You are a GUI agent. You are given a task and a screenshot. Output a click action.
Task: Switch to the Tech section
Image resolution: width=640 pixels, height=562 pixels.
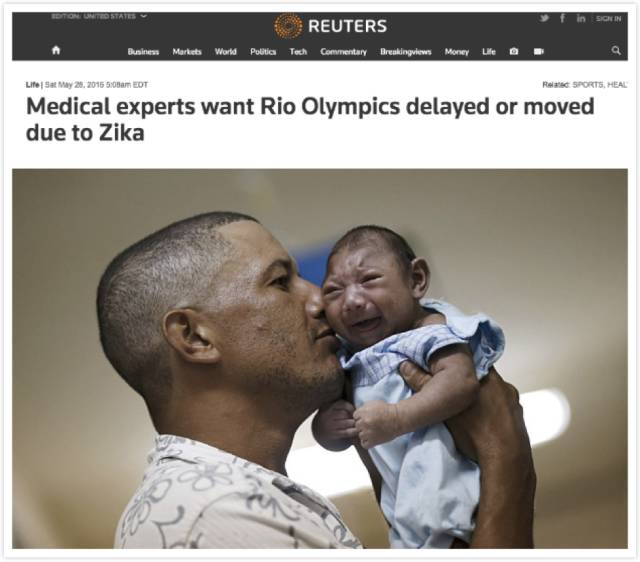pyautogui.click(x=298, y=52)
